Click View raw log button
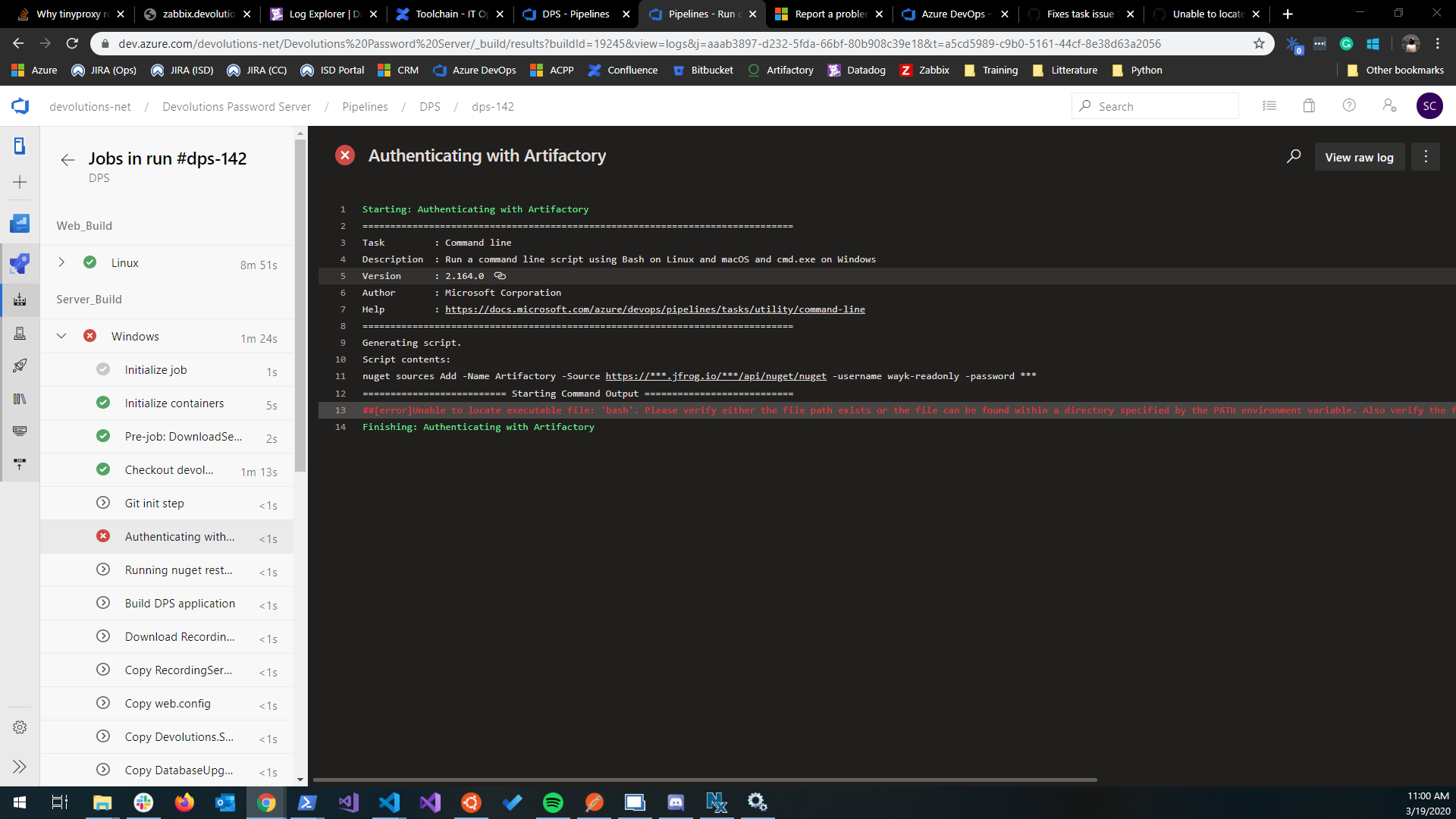 tap(1359, 157)
